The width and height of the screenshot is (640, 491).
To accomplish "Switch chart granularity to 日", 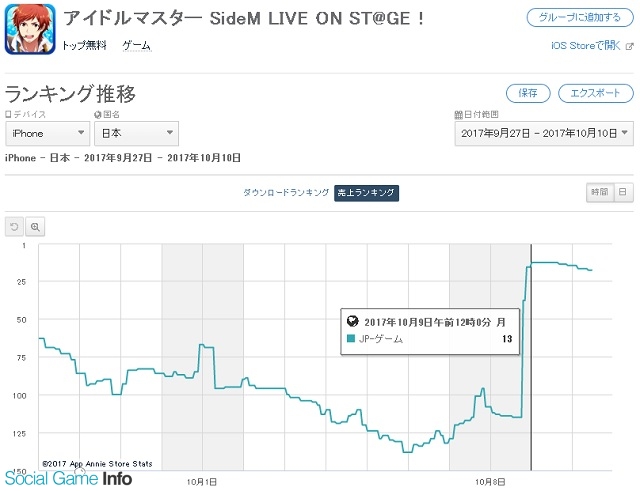I will point(623,192).
